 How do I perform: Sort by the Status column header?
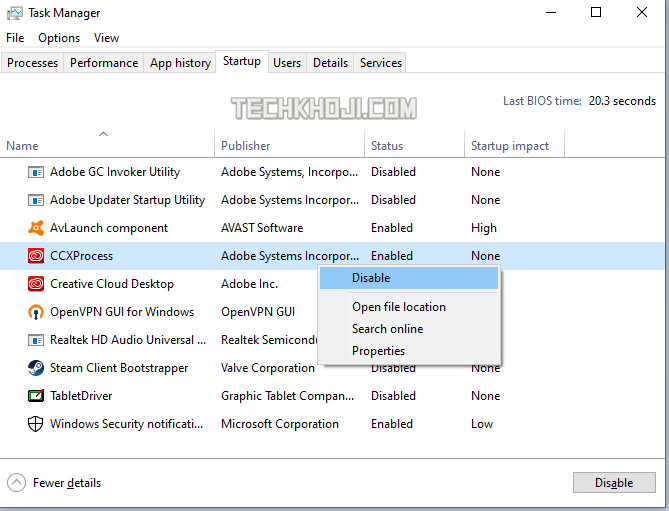(x=414, y=144)
